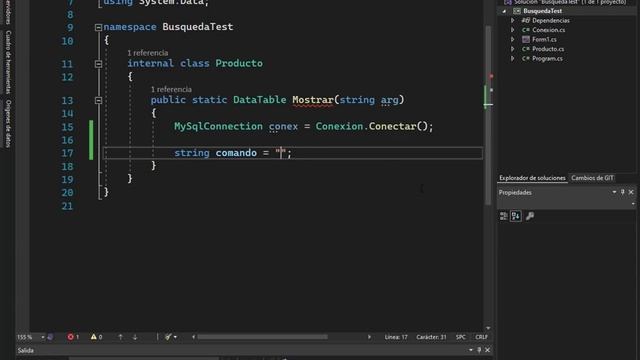
Task: Switch to Explorador de soluciones tab
Action: pyautogui.click(x=532, y=178)
